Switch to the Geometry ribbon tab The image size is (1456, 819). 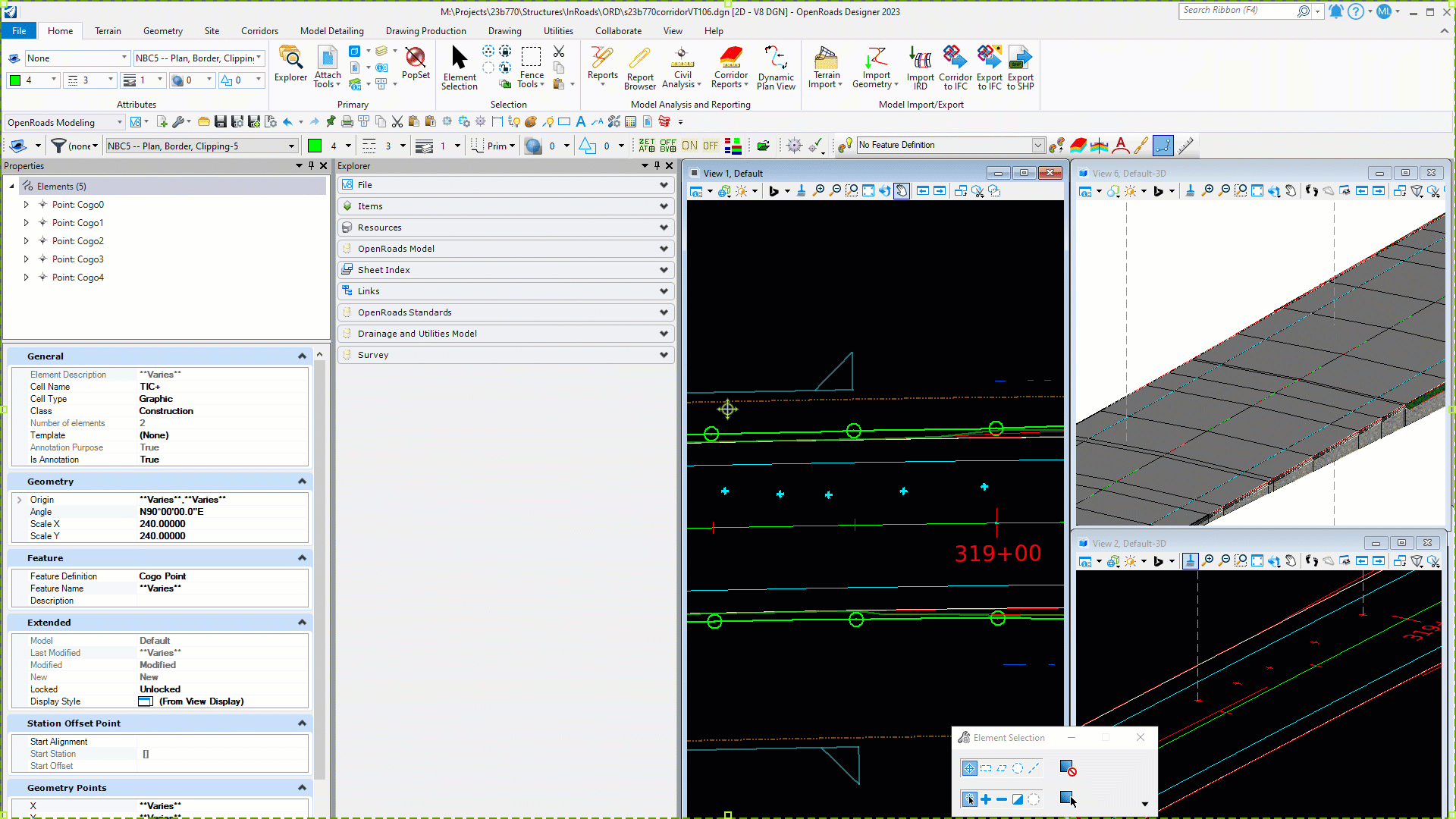[163, 31]
